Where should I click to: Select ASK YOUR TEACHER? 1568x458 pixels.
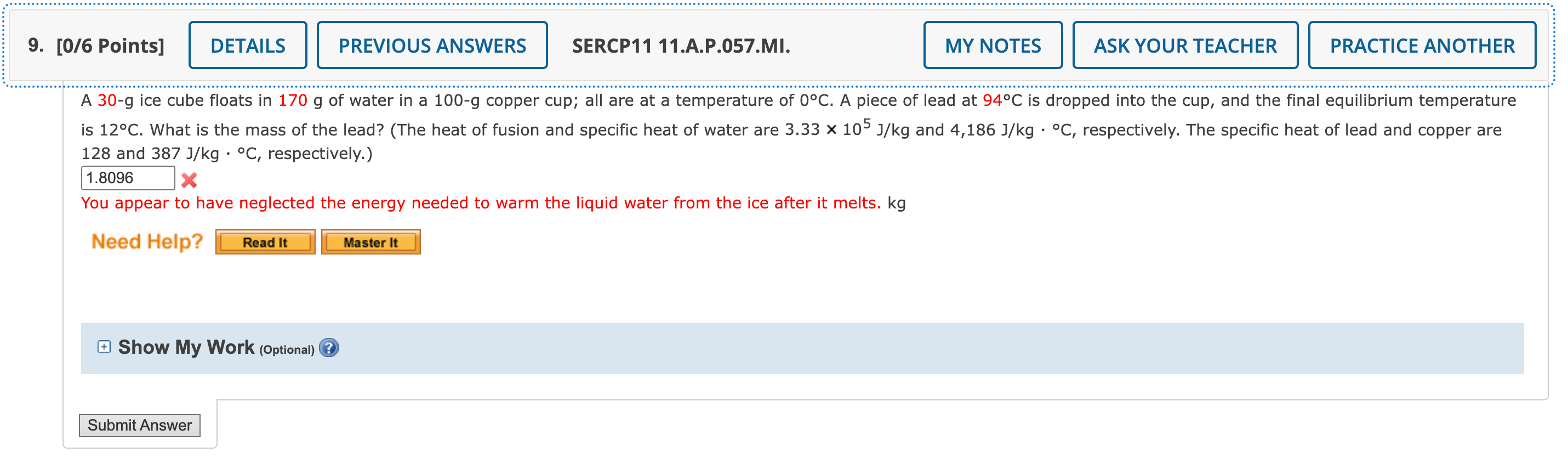click(1184, 44)
